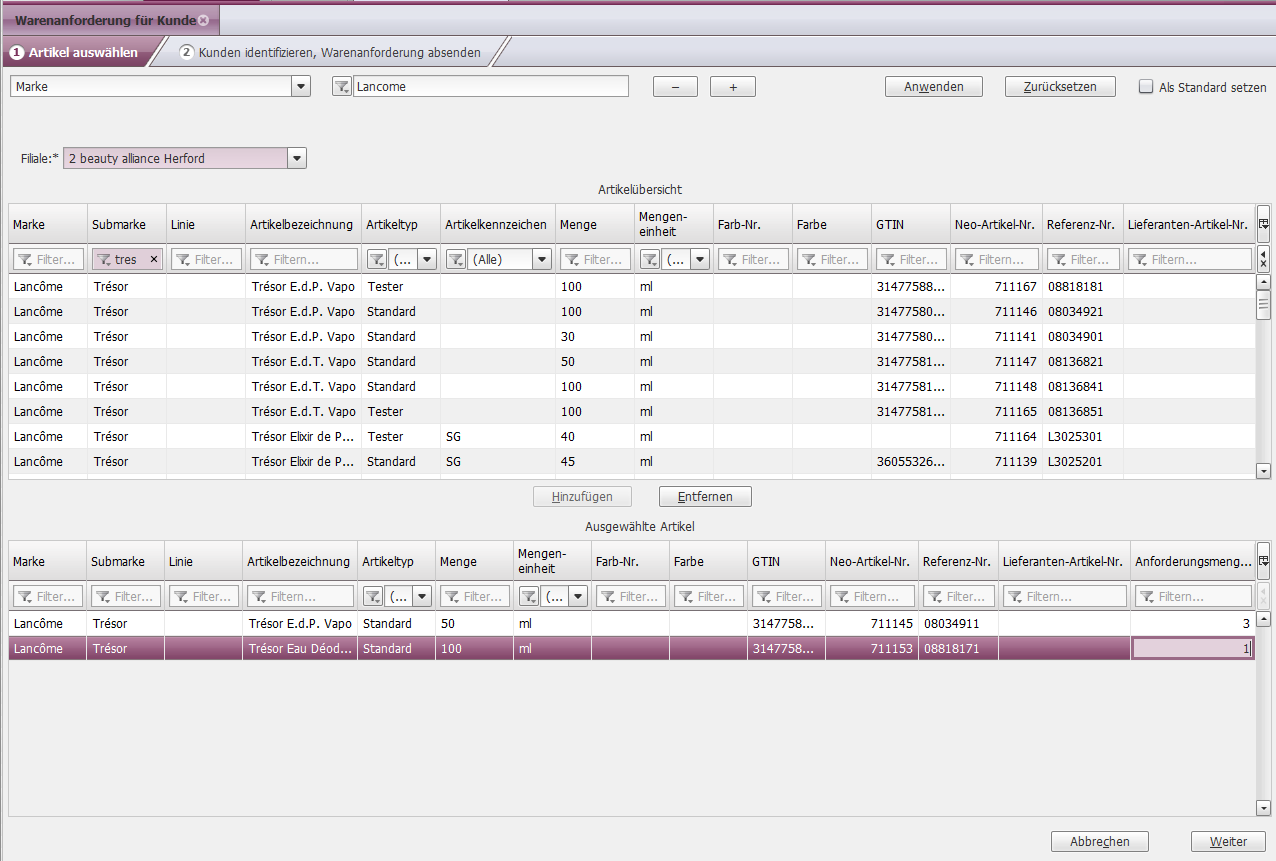
Task: Click scroll-up arrow of Artikelübersicht table
Action: pyautogui.click(x=1264, y=283)
